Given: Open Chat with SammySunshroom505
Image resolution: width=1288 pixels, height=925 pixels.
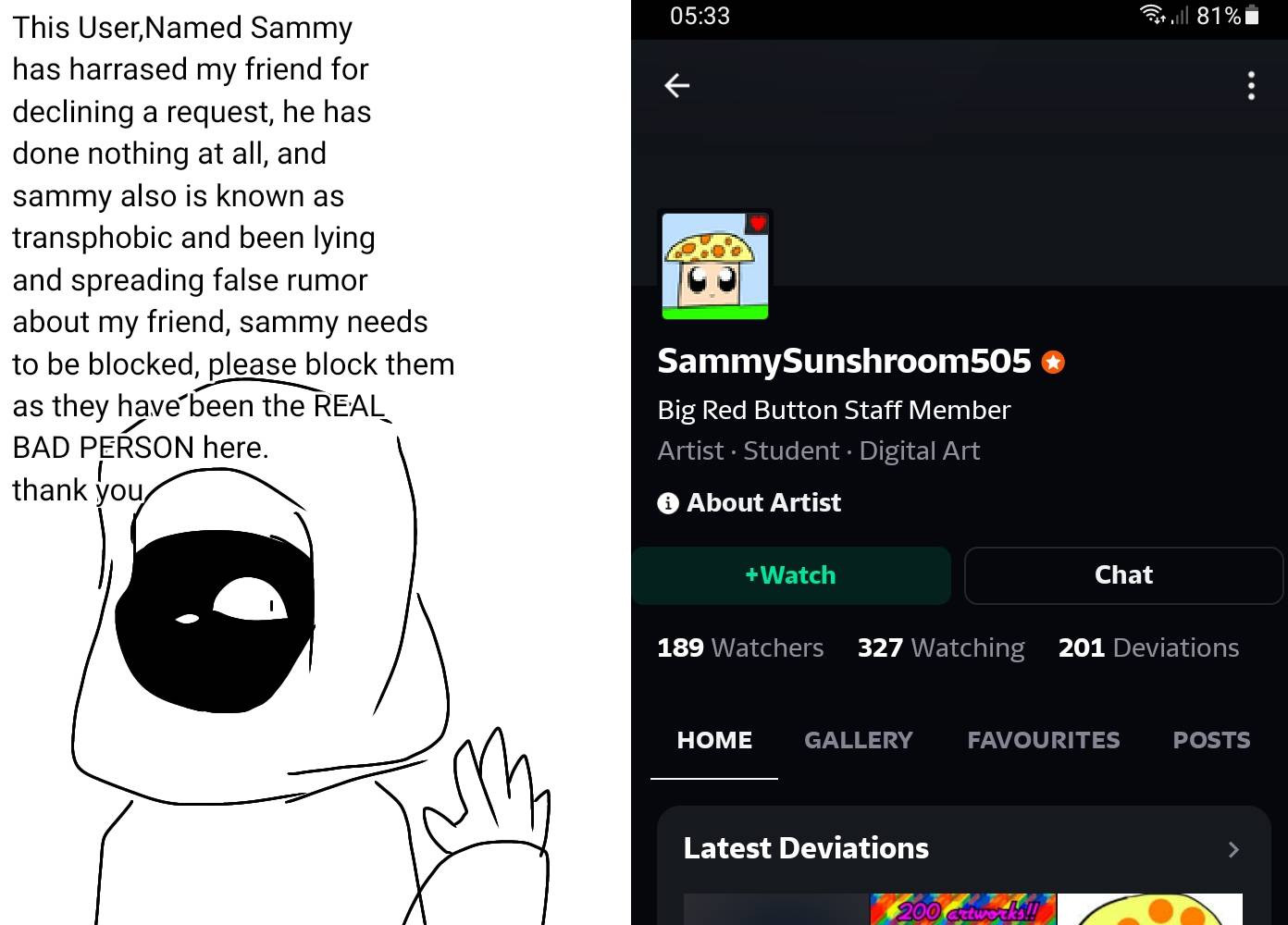Looking at the screenshot, I should point(1123,575).
